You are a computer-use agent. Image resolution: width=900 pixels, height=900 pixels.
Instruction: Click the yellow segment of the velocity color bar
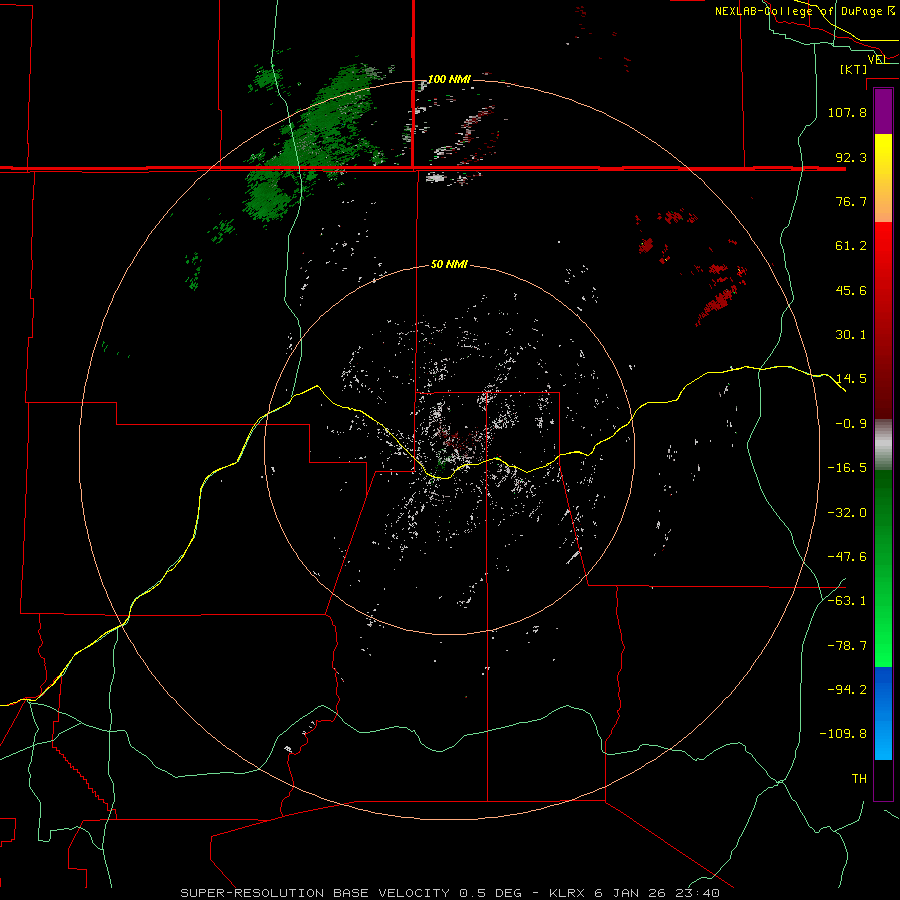883,178
